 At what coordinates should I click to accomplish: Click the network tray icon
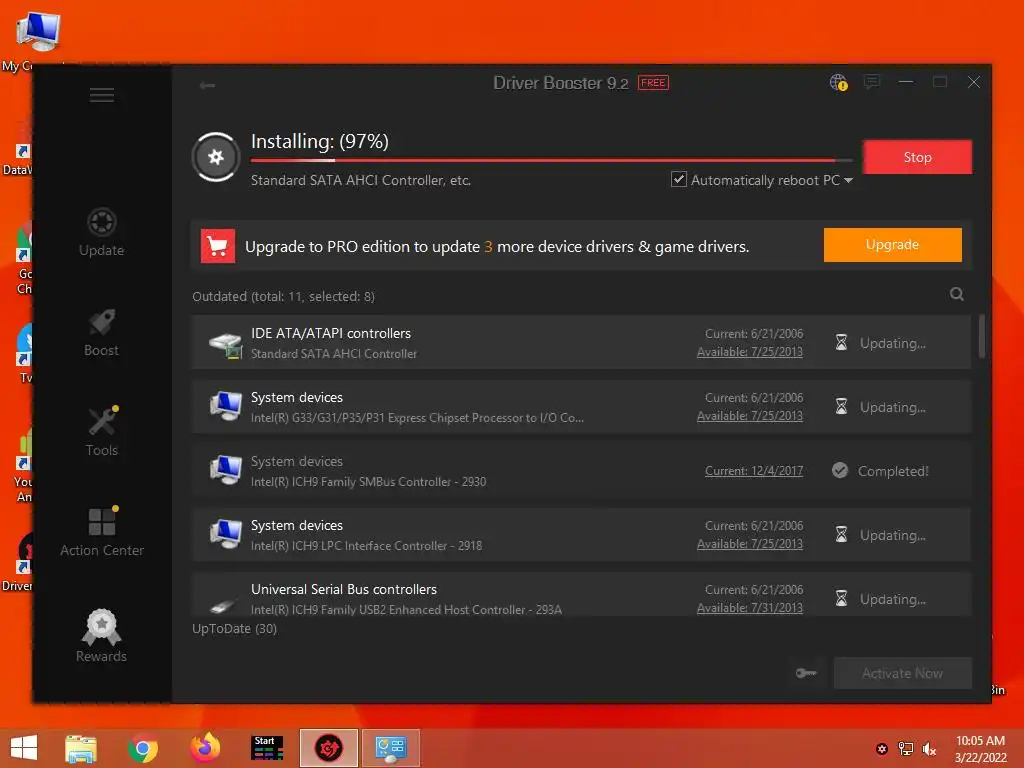[906, 749]
